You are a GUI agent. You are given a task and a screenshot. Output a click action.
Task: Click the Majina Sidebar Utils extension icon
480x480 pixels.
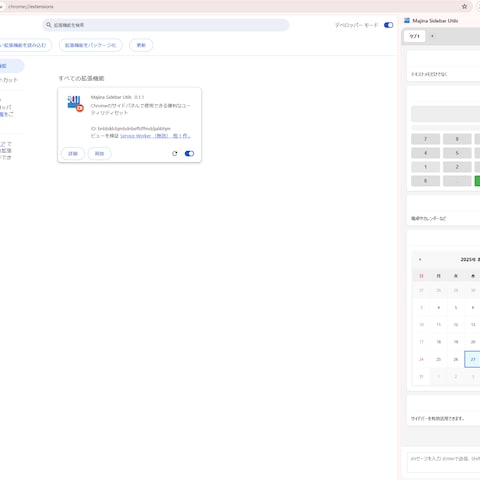pyautogui.click(x=75, y=104)
